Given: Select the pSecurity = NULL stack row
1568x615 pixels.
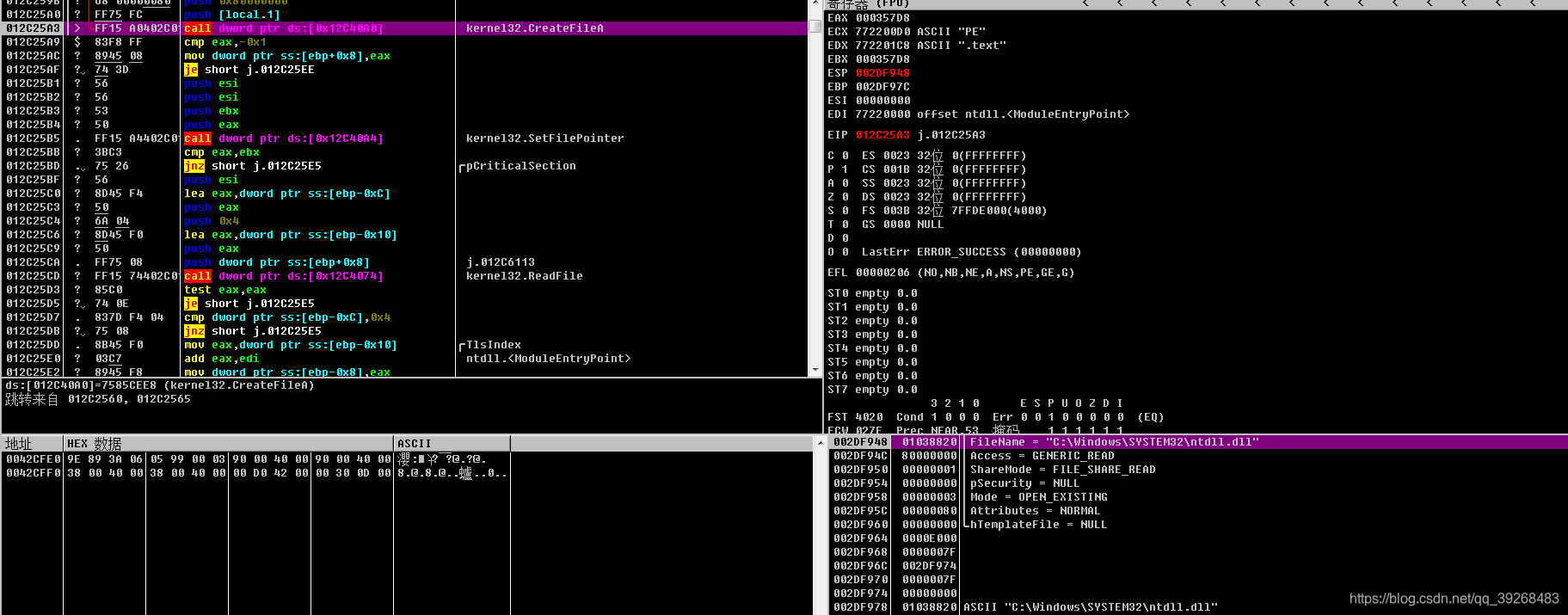Looking at the screenshot, I should click(x=1197, y=483).
